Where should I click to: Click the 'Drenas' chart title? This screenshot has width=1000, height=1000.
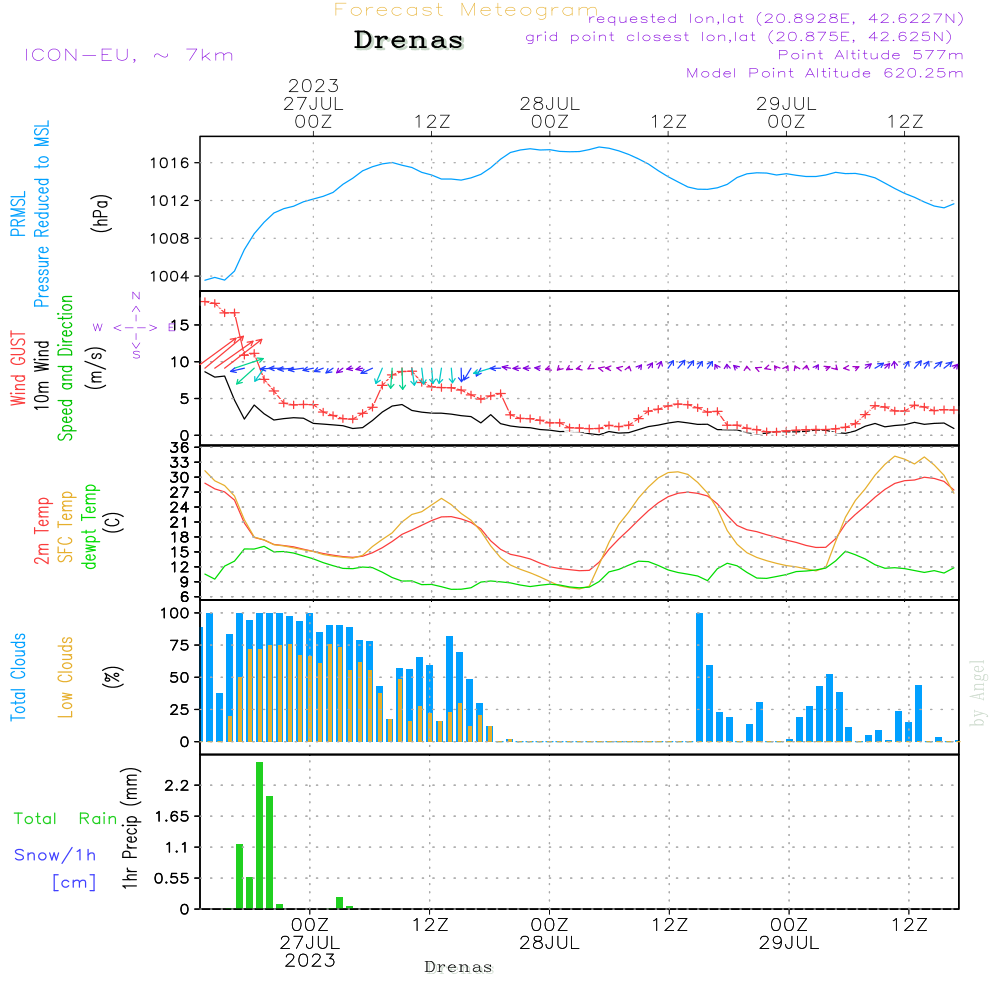408,40
